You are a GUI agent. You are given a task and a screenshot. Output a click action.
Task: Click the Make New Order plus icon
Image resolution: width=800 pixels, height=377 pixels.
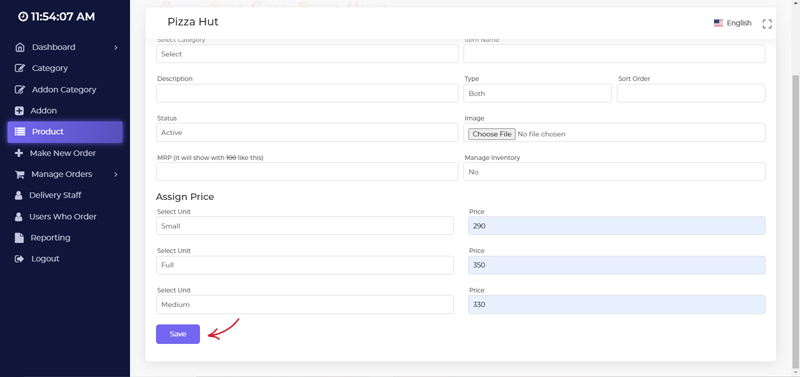click(19, 153)
